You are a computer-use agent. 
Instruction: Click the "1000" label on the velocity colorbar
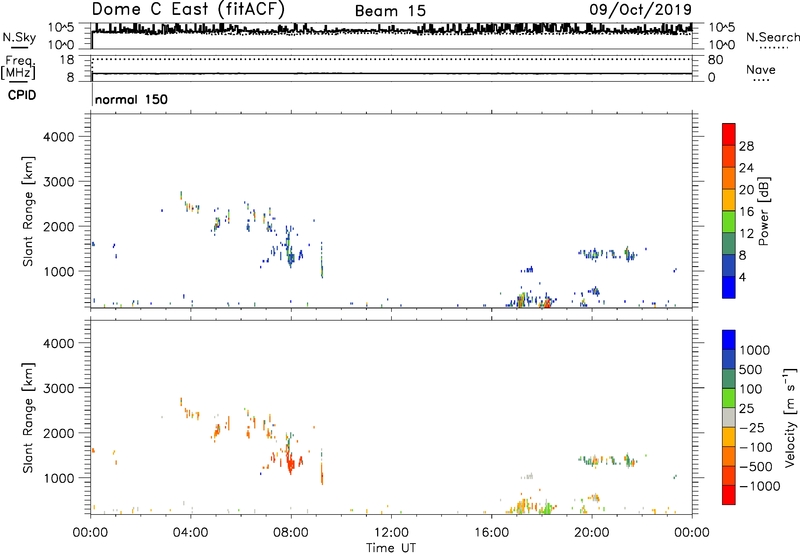point(755,350)
